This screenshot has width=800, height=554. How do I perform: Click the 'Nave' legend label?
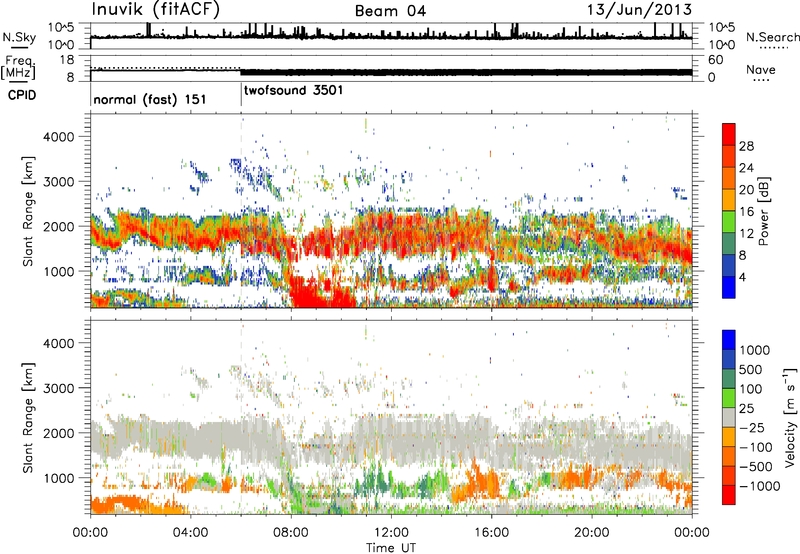[x=761, y=69]
